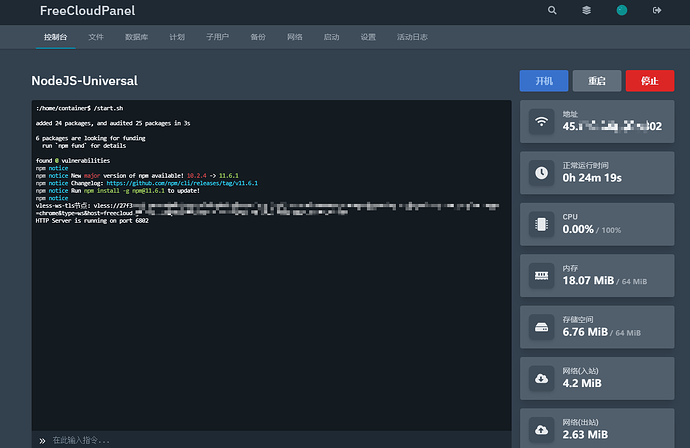Click the Wi-Fi address icon

tap(541, 122)
